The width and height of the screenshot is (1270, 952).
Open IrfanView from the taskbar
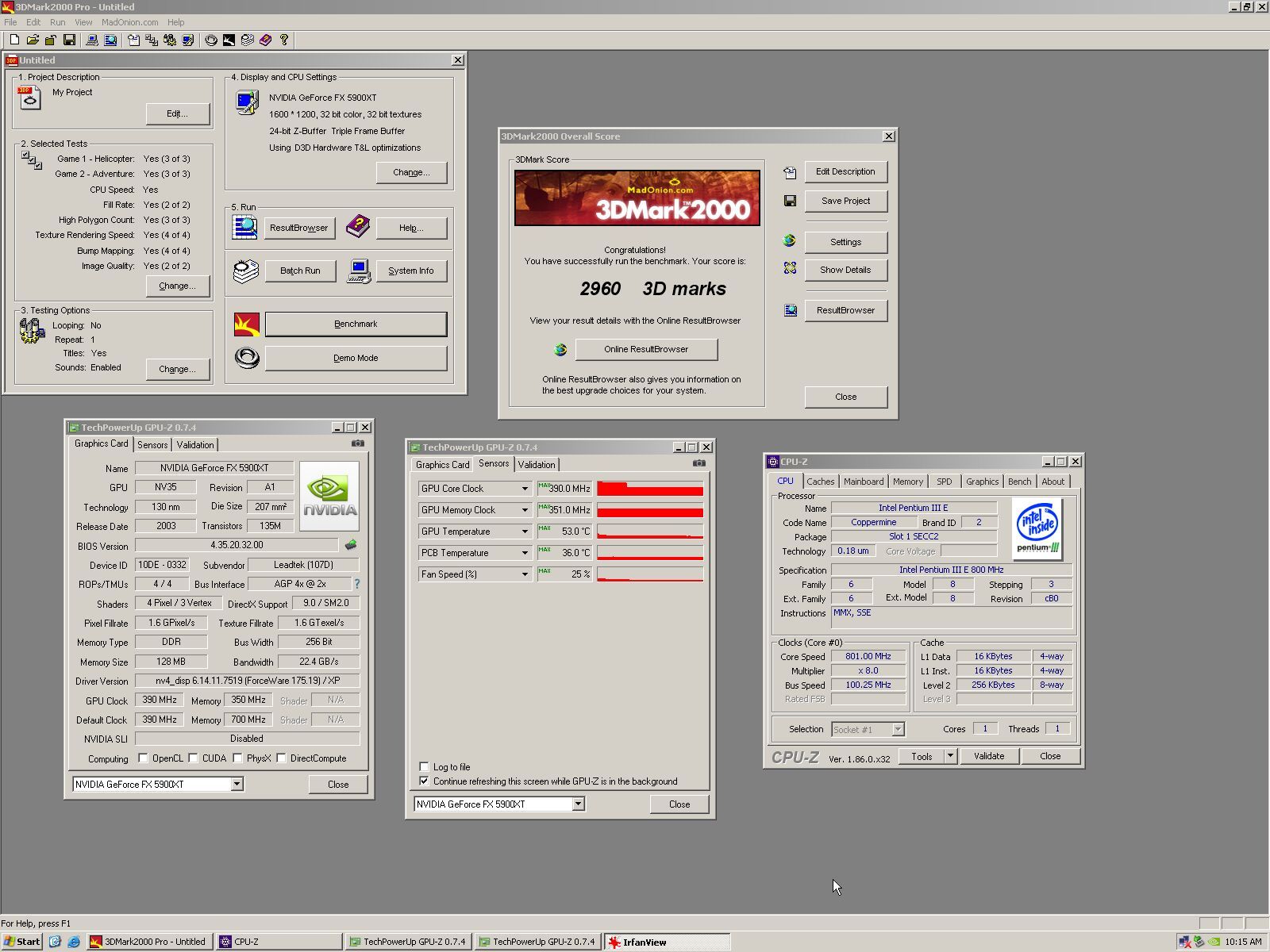[x=667, y=942]
